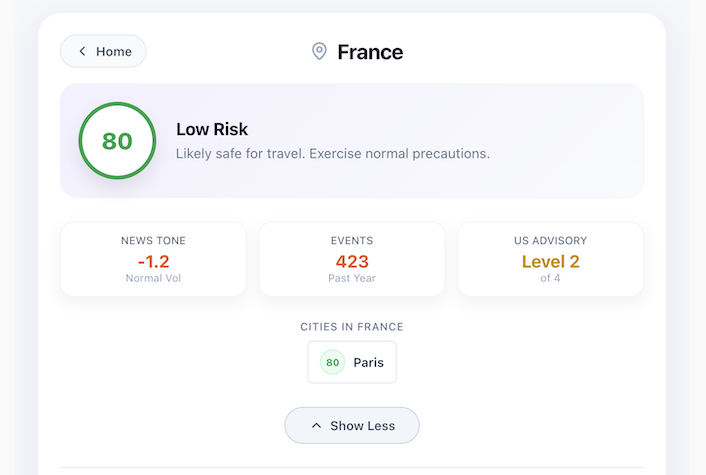Click the up chevron on Show Less
Image resolution: width=706 pixels, height=475 pixels.
click(x=316, y=425)
